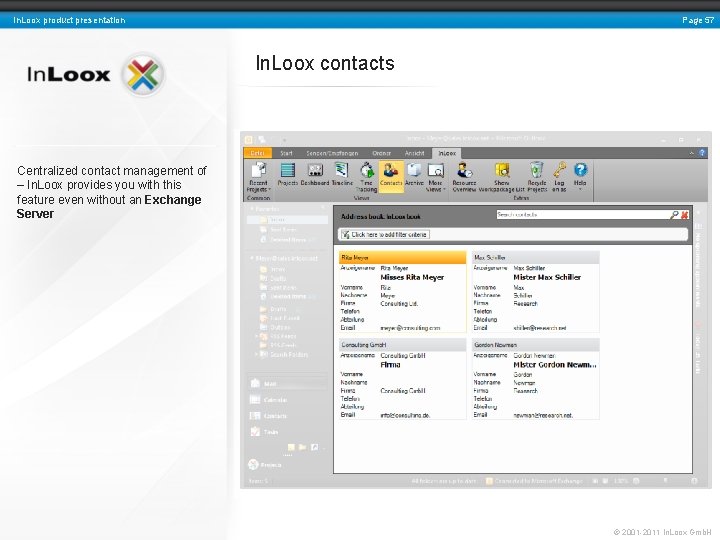Viewport: 720px width, 540px height.
Task: Expand the More Views ribbon dropdown
Action: [x=435, y=177]
